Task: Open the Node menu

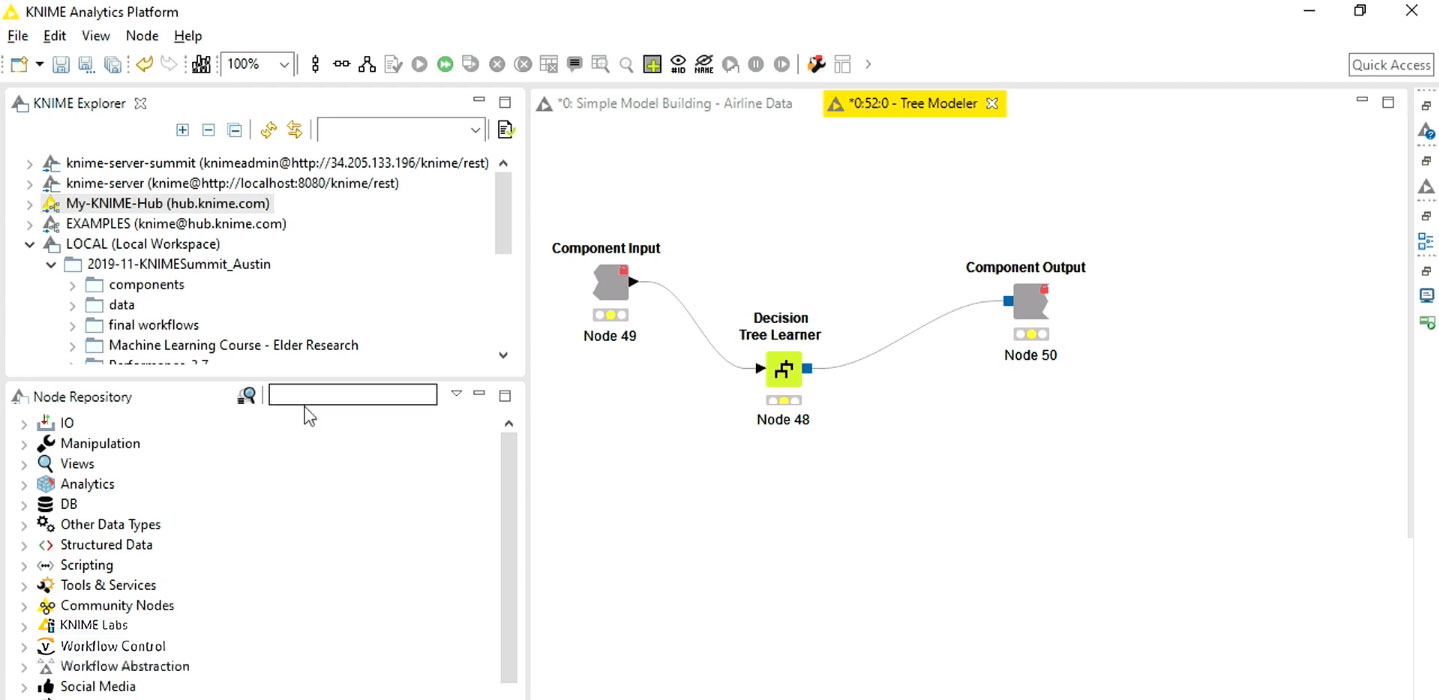Action: point(142,36)
